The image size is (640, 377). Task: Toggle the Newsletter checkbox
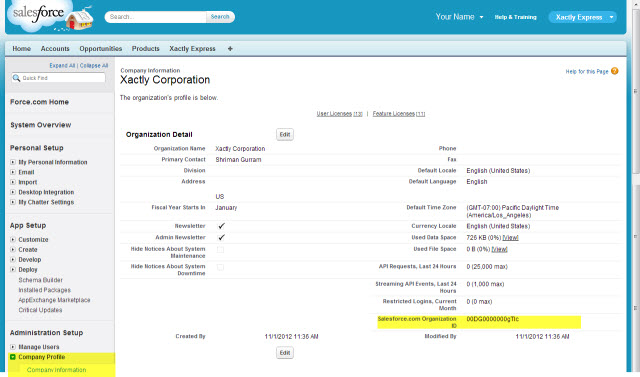221,226
